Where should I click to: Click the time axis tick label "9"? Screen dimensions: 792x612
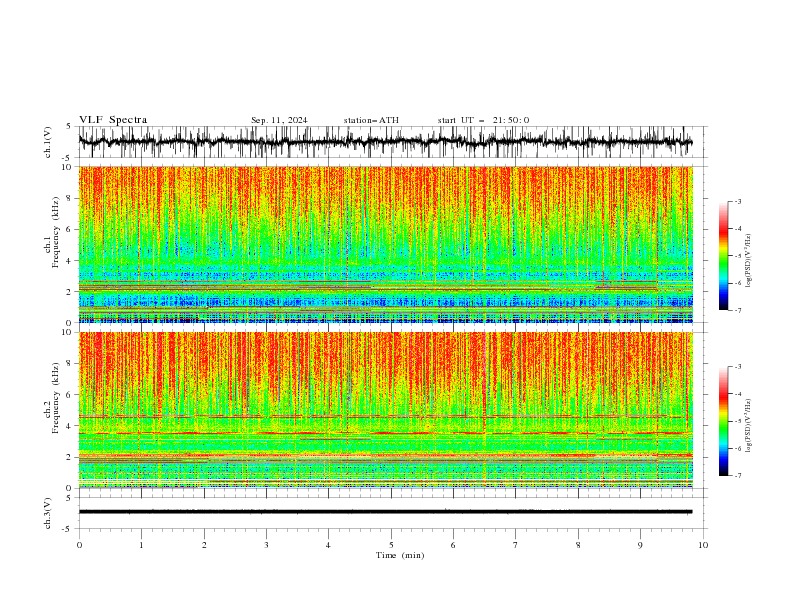(640, 545)
